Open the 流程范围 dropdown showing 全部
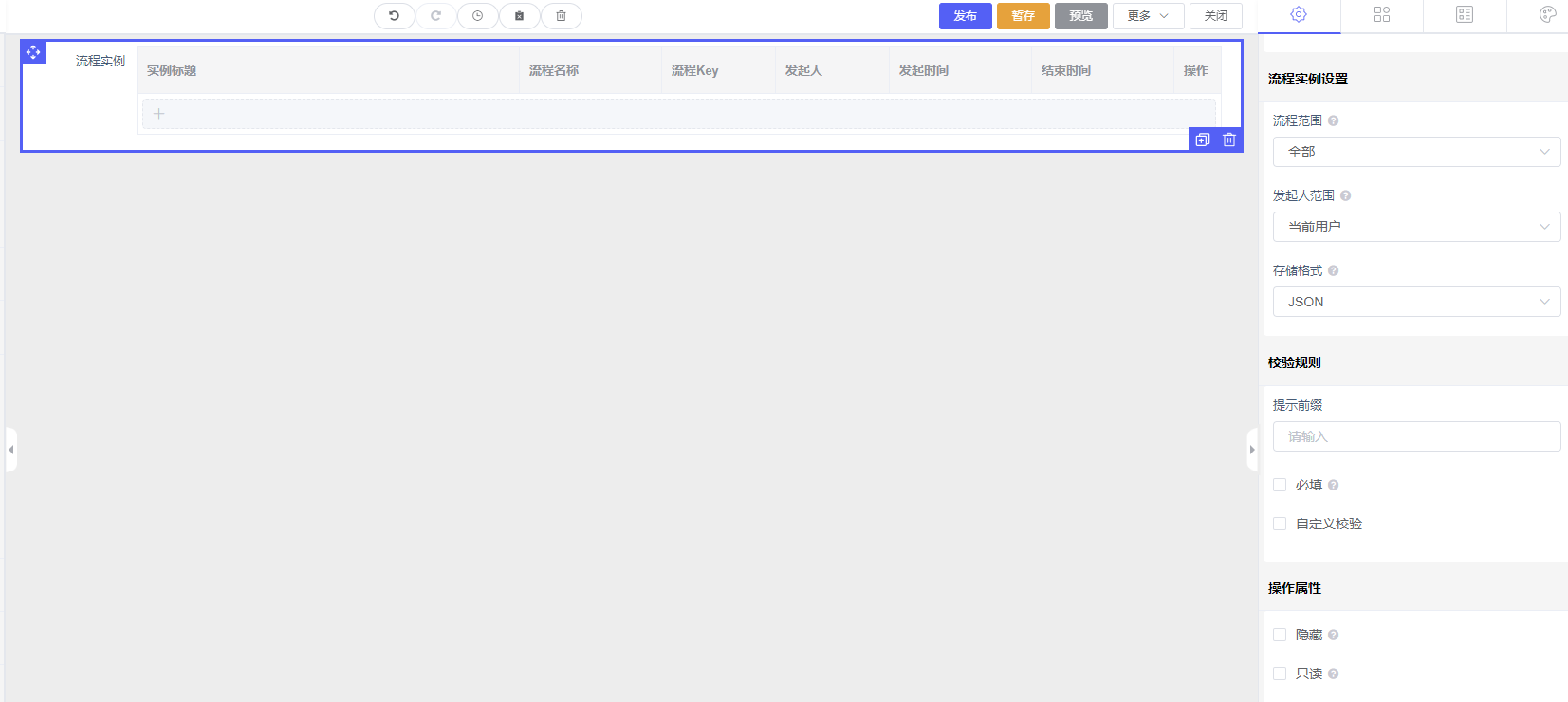1568x702 pixels. pyautogui.click(x=1416, y=152)
